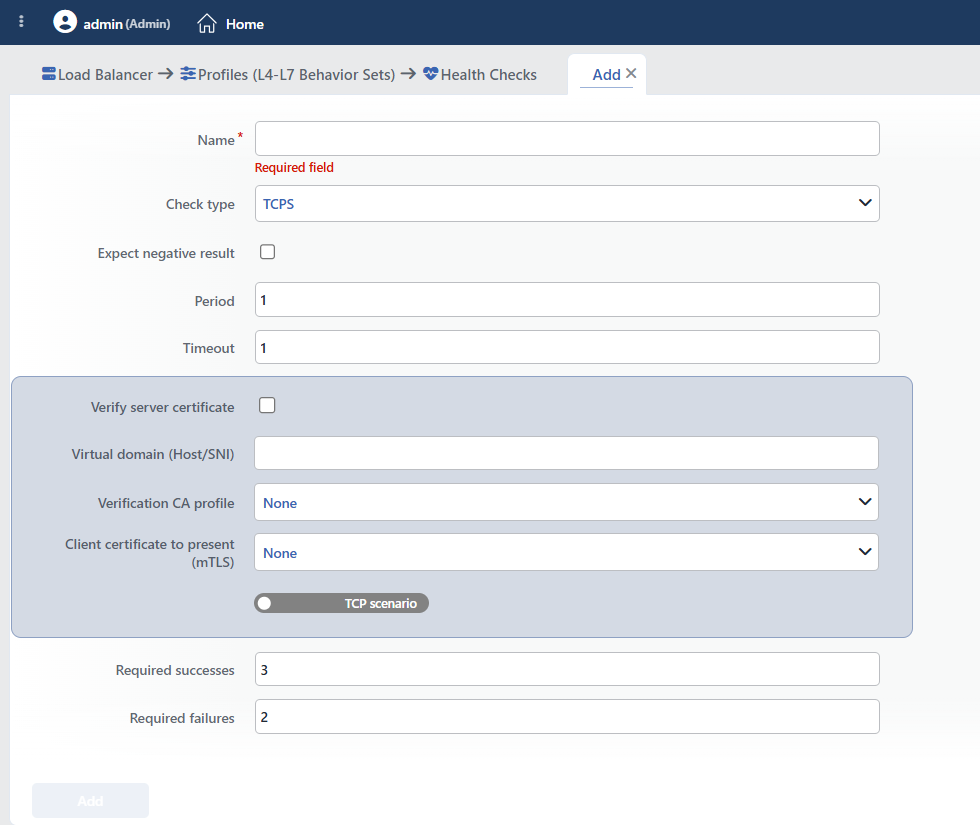Click the 'Required successes' label
980x825 pixels.
click(175, 670)
